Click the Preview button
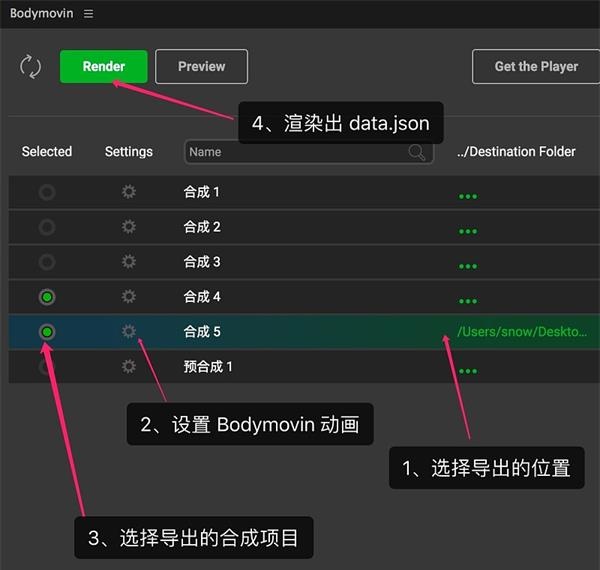Image resolution: width=600 pixels, height=570 pixels. coord(201,67)
